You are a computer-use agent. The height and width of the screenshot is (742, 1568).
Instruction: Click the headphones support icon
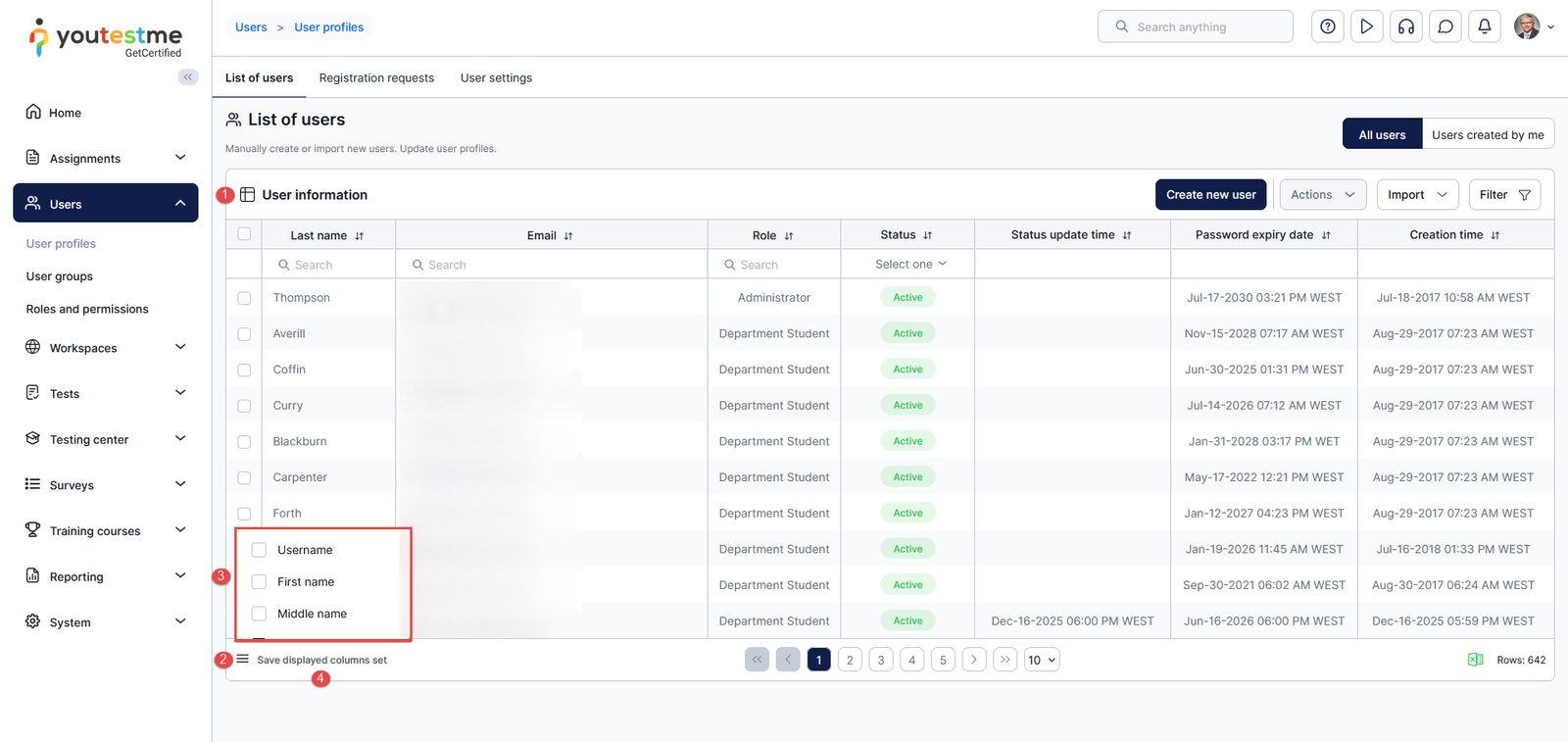tap(1405, 26)
